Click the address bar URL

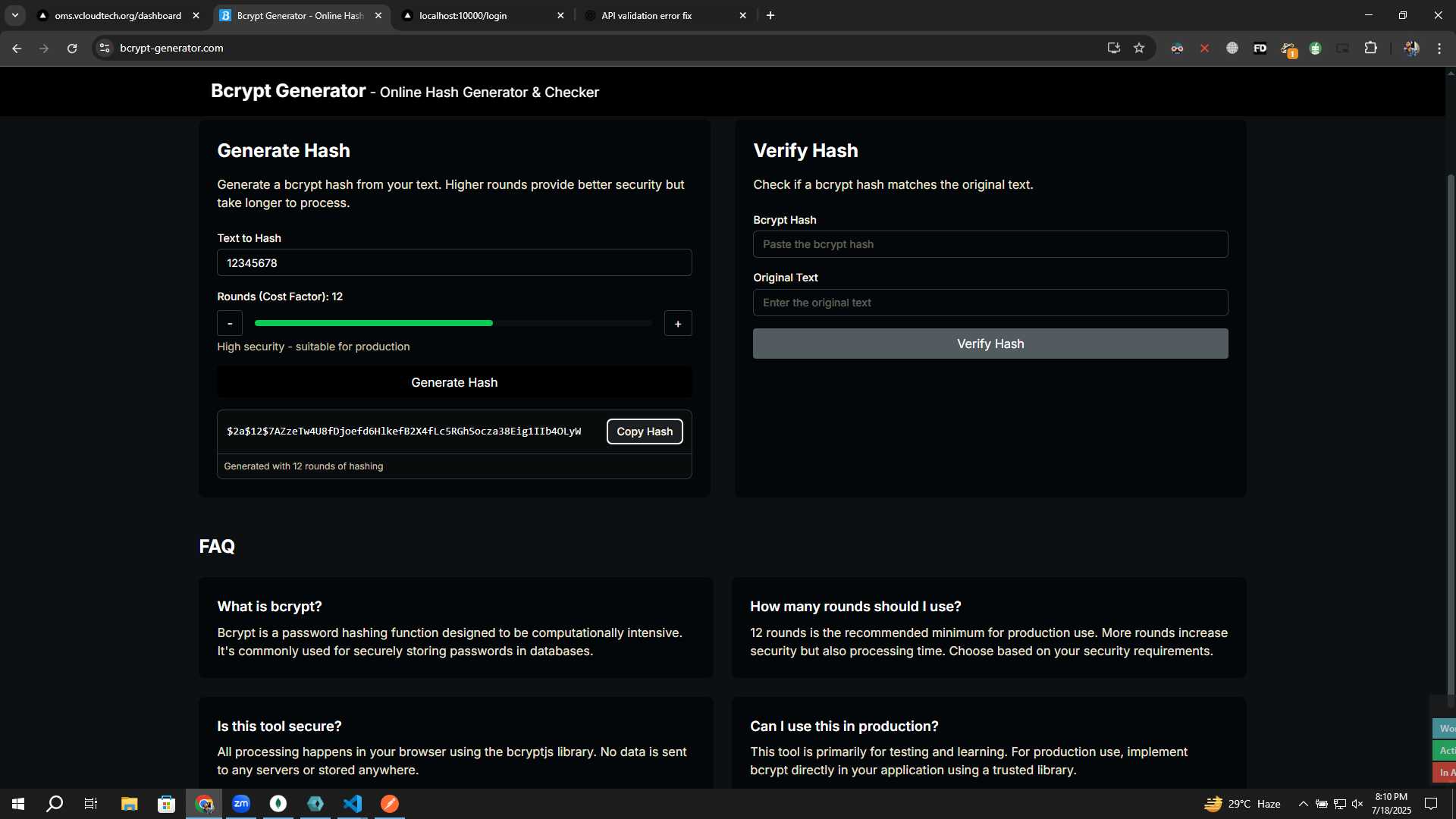[x=171, y=48]
